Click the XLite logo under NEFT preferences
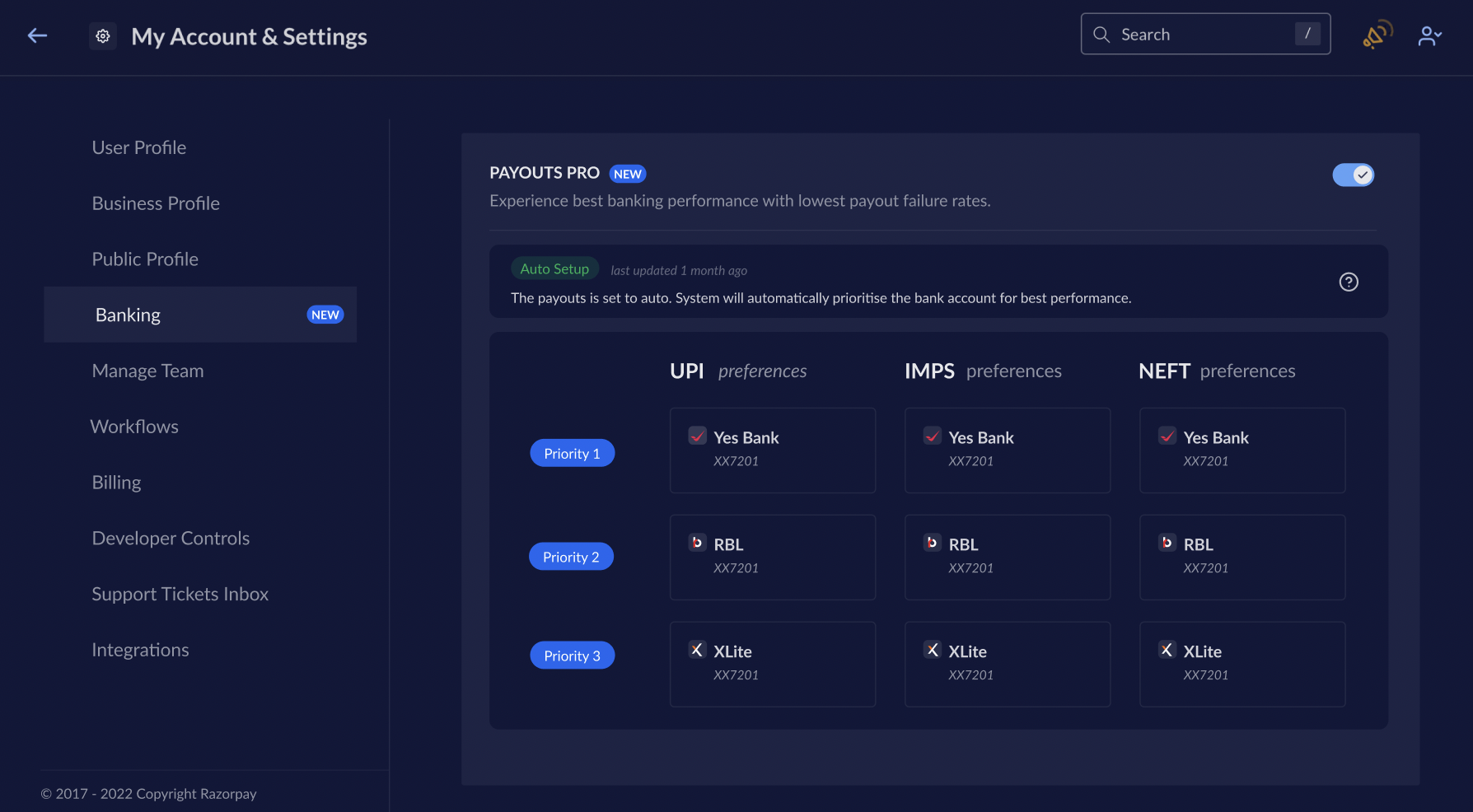This screenshot has width=1473, height=812. pyautogui.click(x=1167, y=650)
